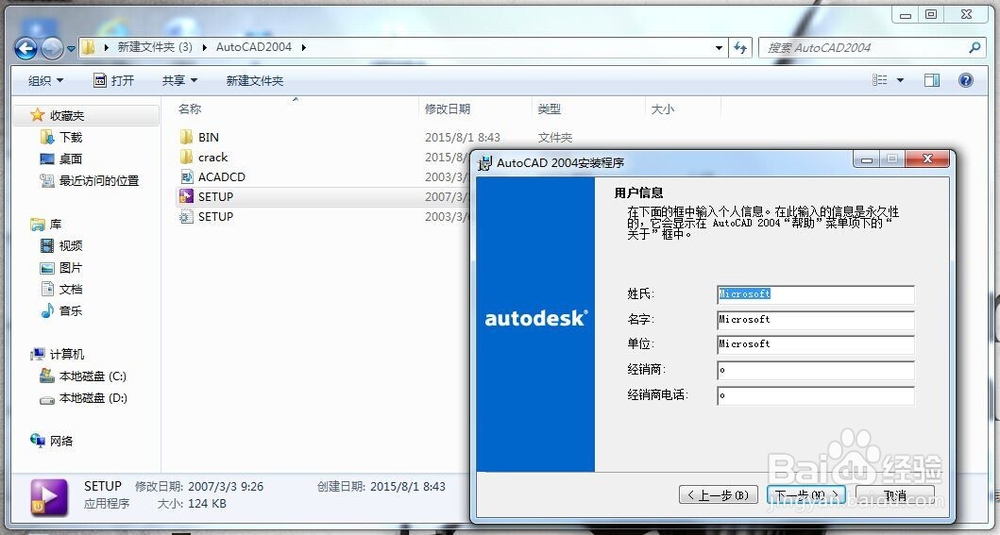This screenshot has width=1000, height=535.
Task: Select the highlighted SETUP application icon
Action: point(186,196)
